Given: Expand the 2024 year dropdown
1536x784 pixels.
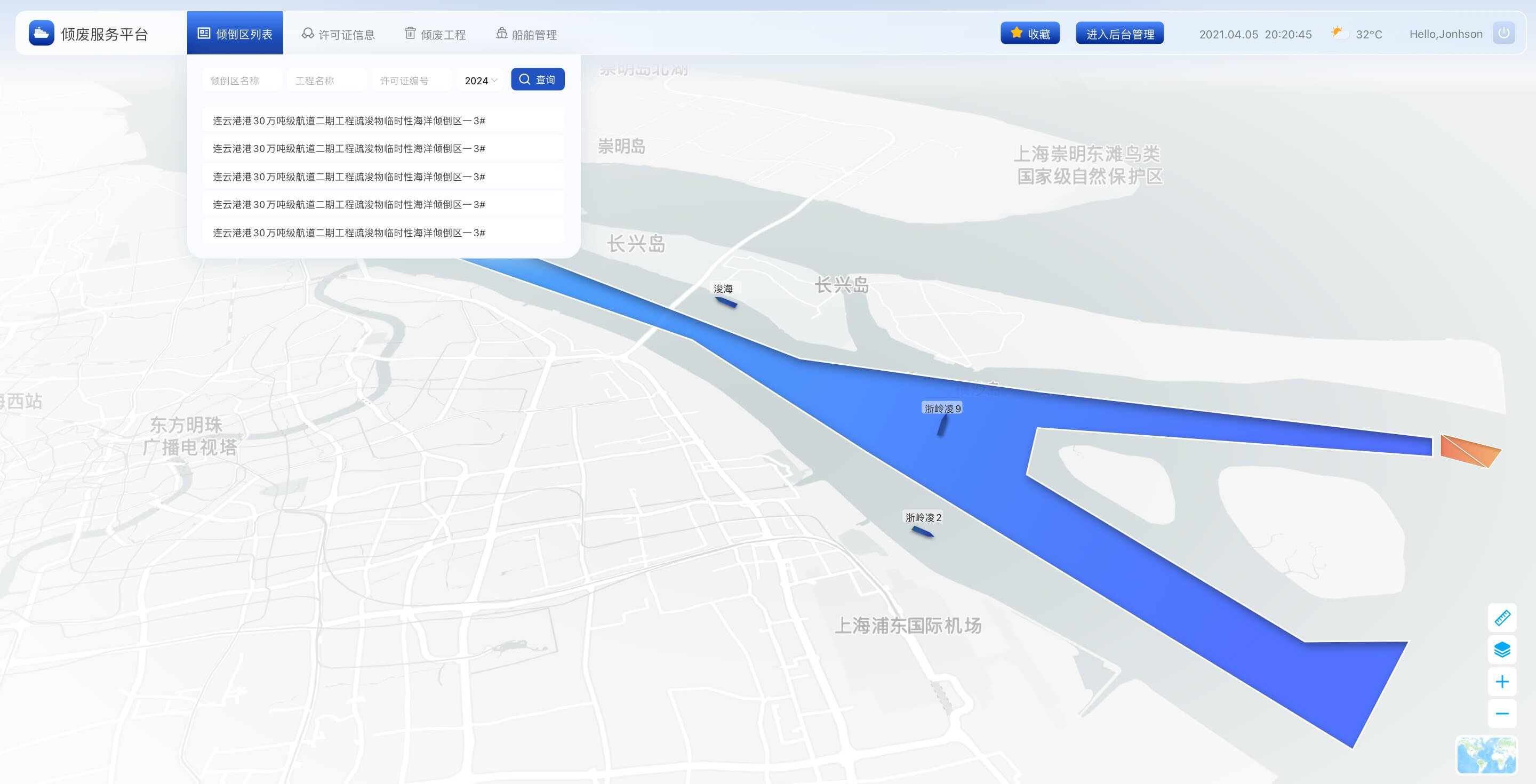Looking at the screenshot, I should tap(481, 80).
